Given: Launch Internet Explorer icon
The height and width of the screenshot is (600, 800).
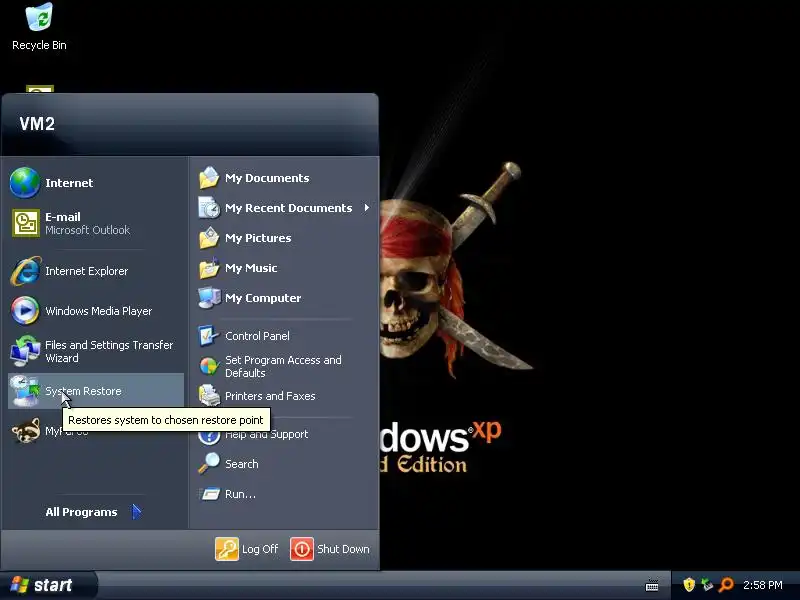Looking at the screenshot, I should [x=26, y=271].
